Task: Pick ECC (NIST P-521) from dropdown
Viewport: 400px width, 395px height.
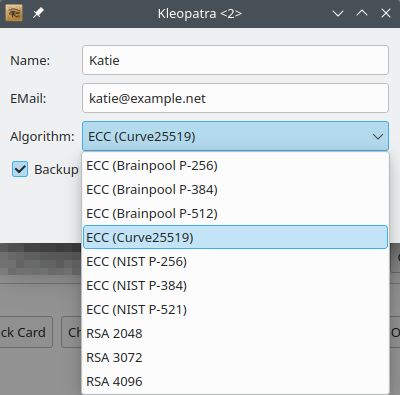Action: coord(235,309)
